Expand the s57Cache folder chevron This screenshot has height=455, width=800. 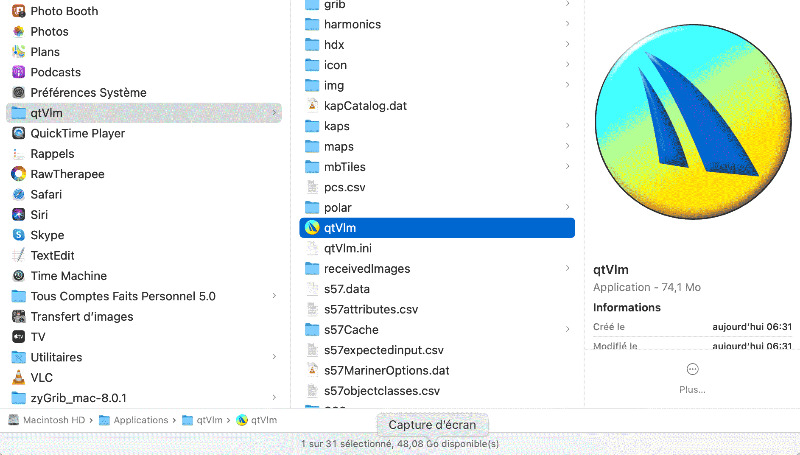(567, 330)
